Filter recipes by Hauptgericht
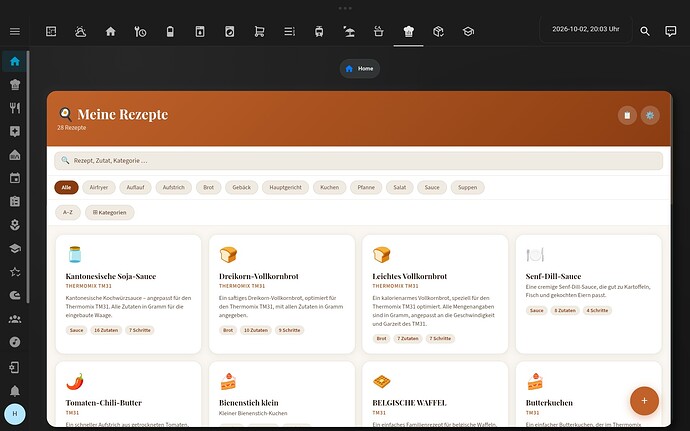This screenshot has width=690, height=431. (x=286, y=188)
